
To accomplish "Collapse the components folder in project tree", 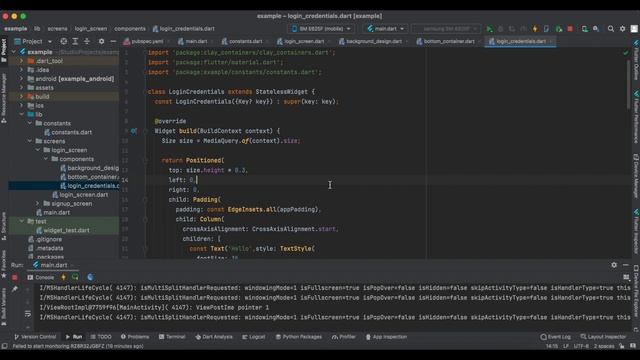I will (46, 159).
